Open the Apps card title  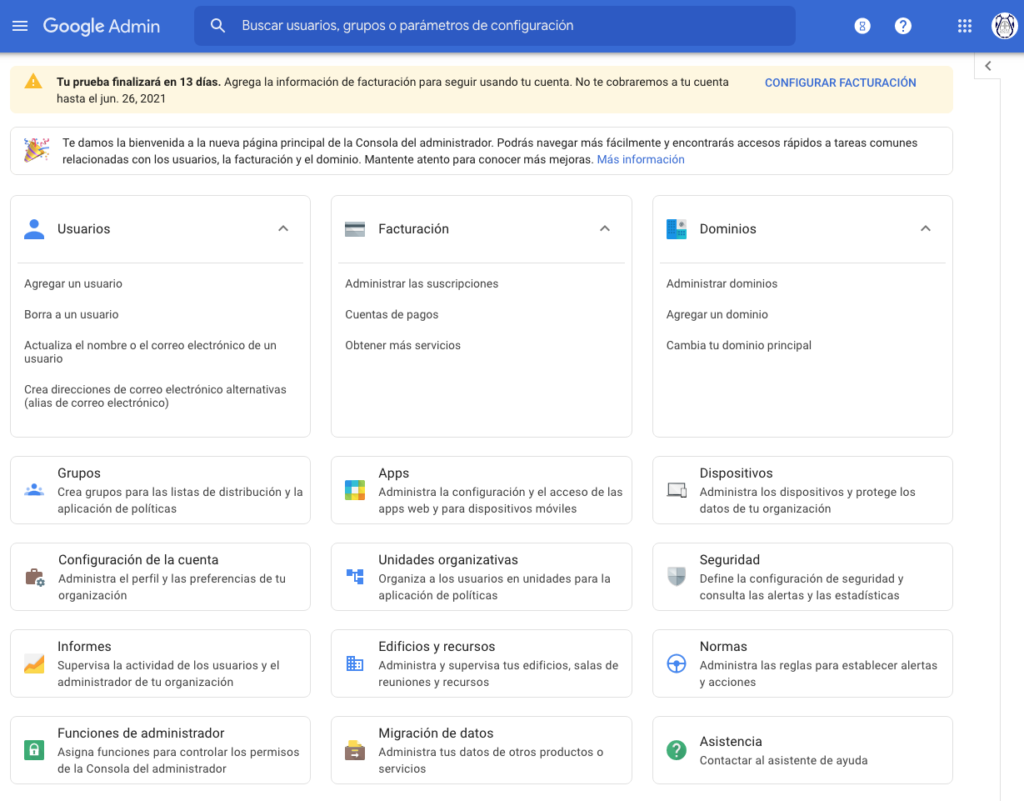pyautogui.click(x=394, y=473)
